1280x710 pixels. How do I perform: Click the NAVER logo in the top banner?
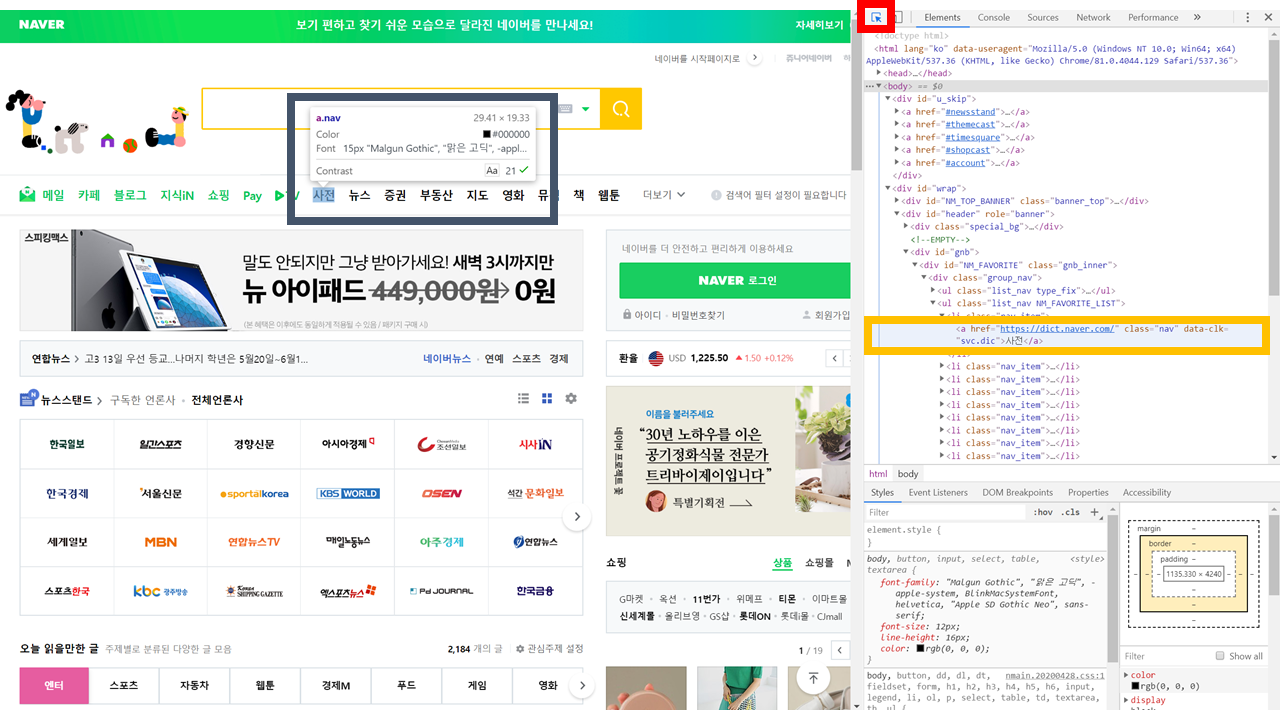(x=41, y=24)
